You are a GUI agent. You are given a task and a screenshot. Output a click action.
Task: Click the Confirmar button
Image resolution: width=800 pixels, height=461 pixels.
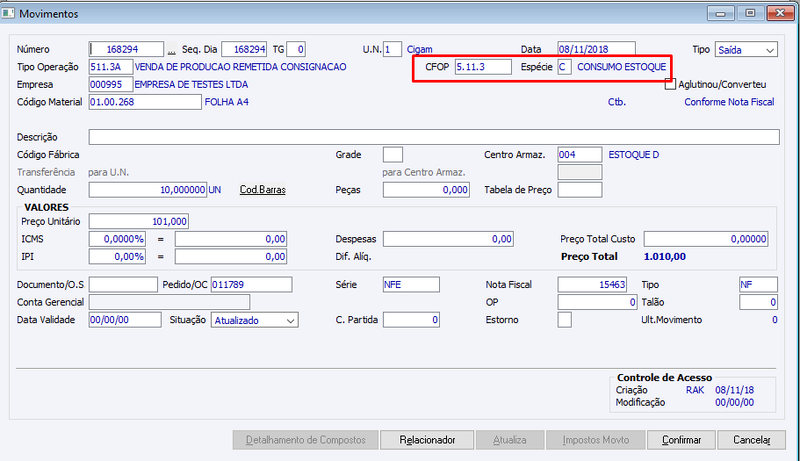click(681, 440)
